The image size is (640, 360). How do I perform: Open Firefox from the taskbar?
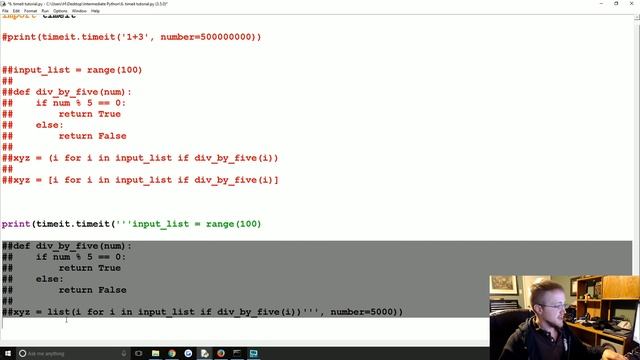pos(221,353)
